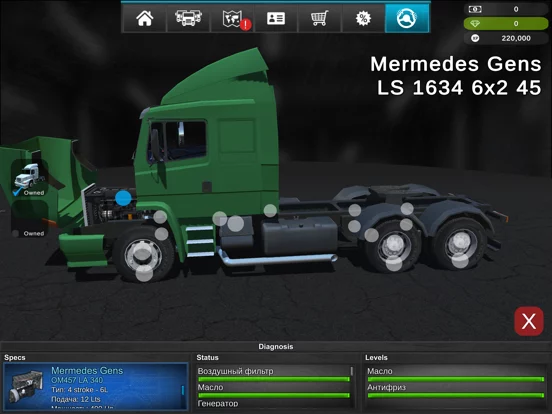
Task: Select hotspot at bottom of rearmost tire
Action: [460, 261]
